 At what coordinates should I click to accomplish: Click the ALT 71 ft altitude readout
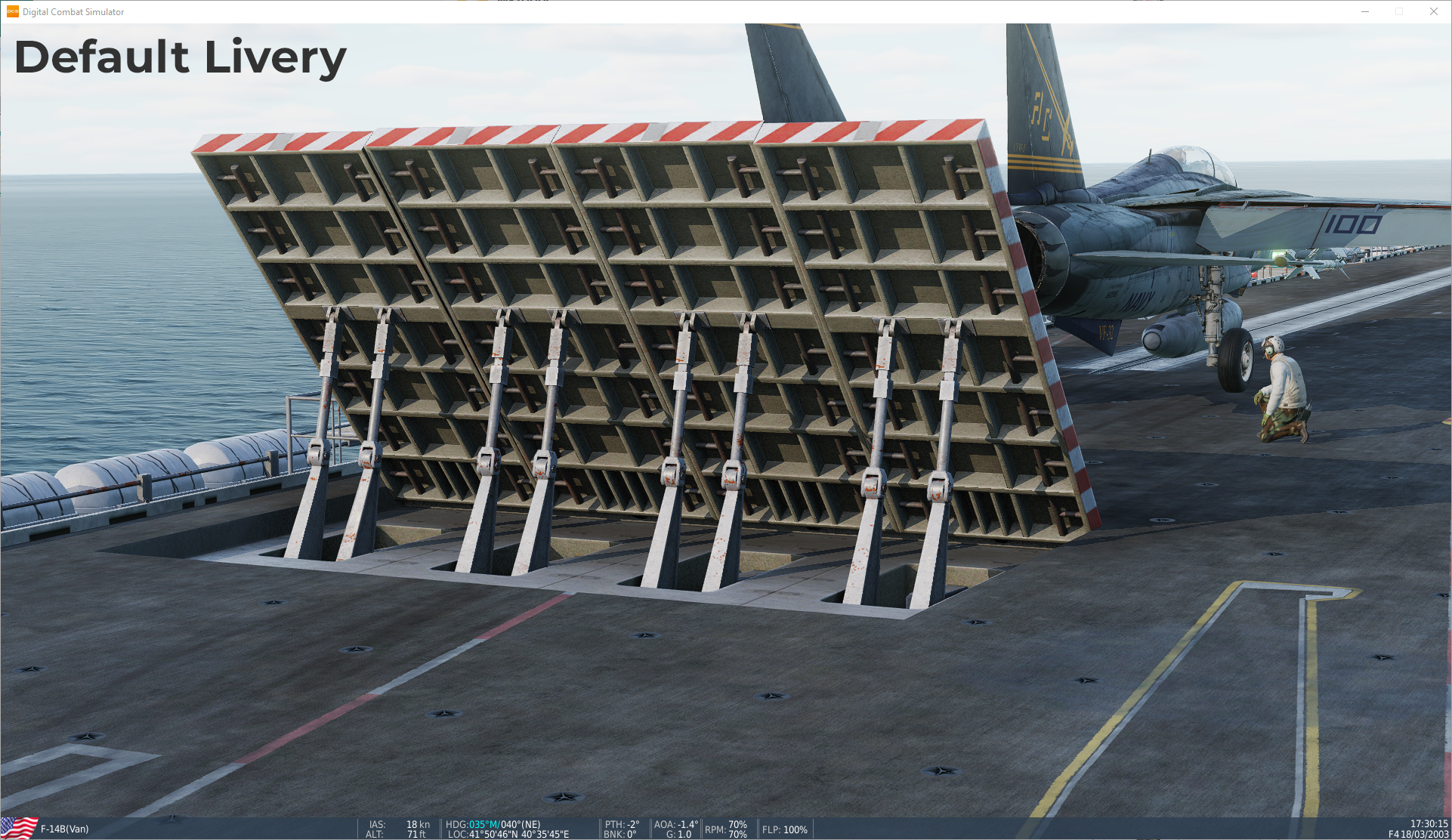[x=416, y=834]
